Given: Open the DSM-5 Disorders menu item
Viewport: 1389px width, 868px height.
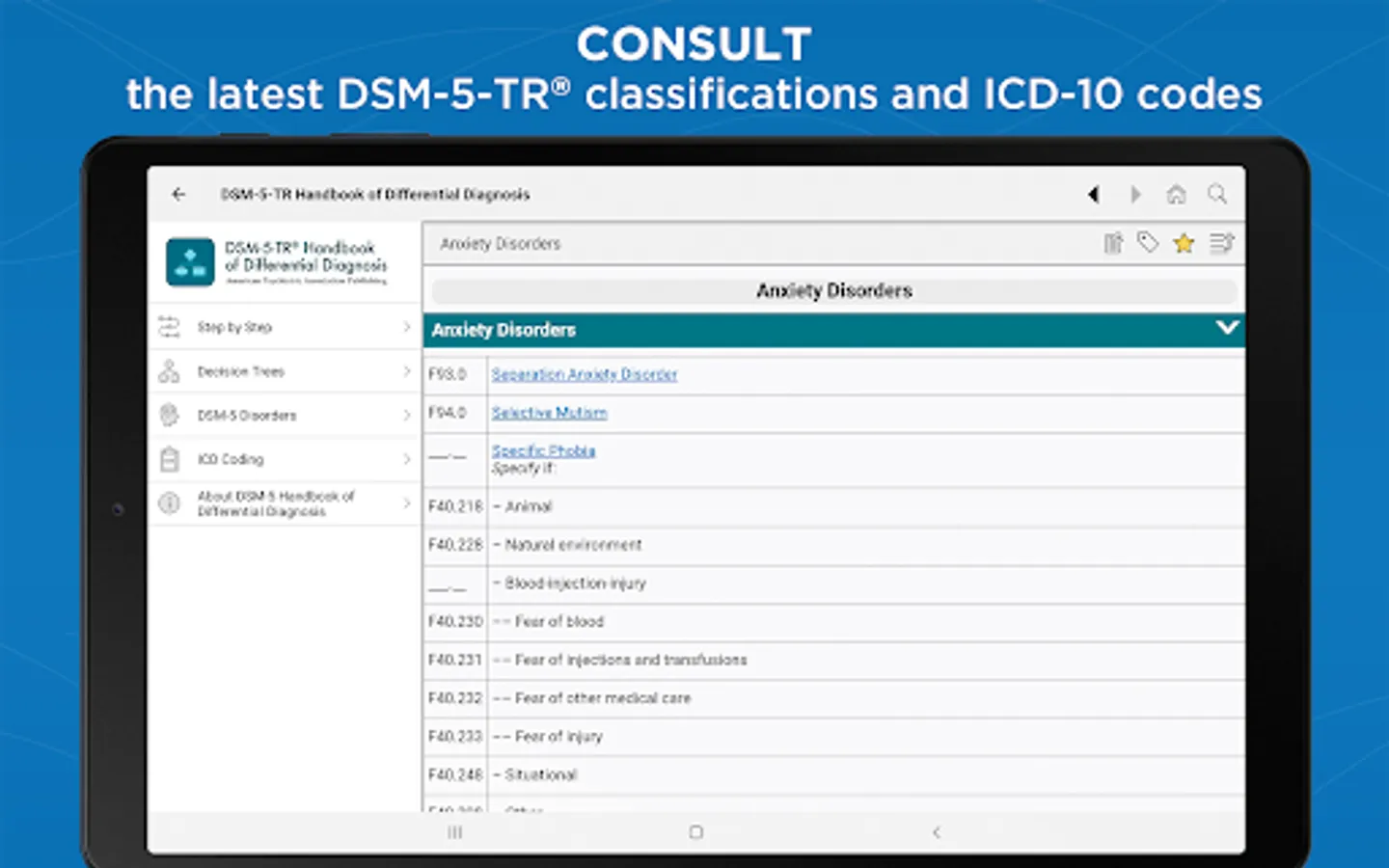Looking at the screenshot, I should pyautogui.click(x=285, y=416).
